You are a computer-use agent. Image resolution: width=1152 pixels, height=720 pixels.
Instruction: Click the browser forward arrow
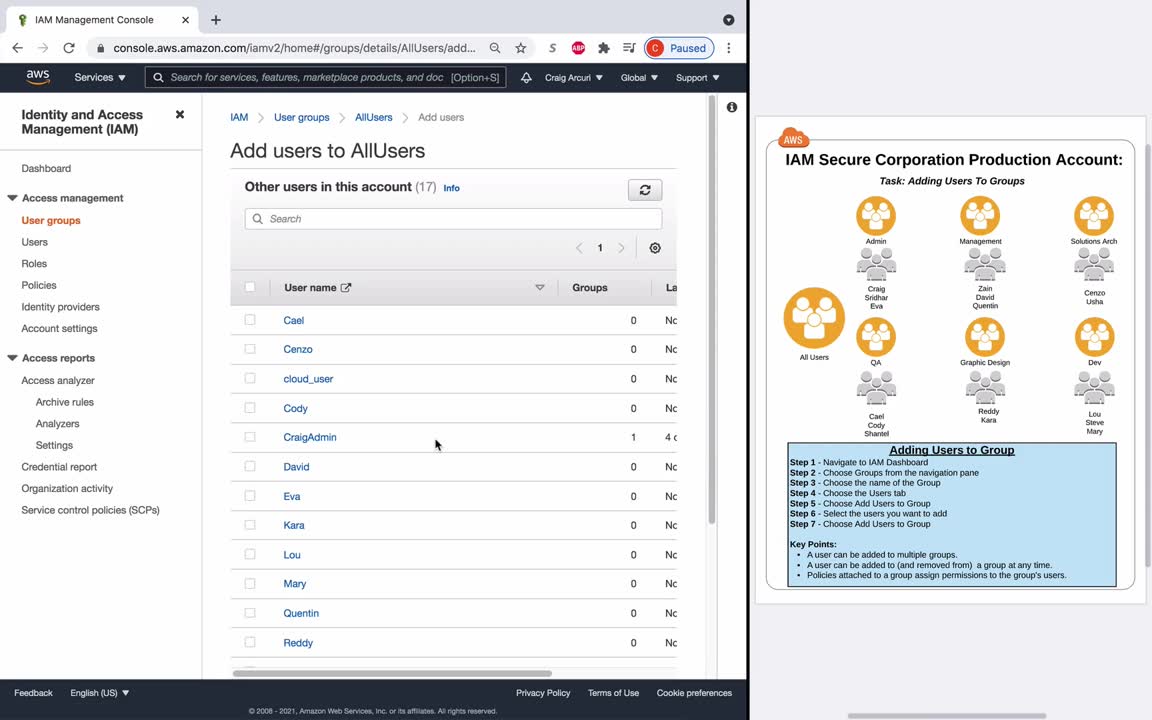tap(43, 48)
